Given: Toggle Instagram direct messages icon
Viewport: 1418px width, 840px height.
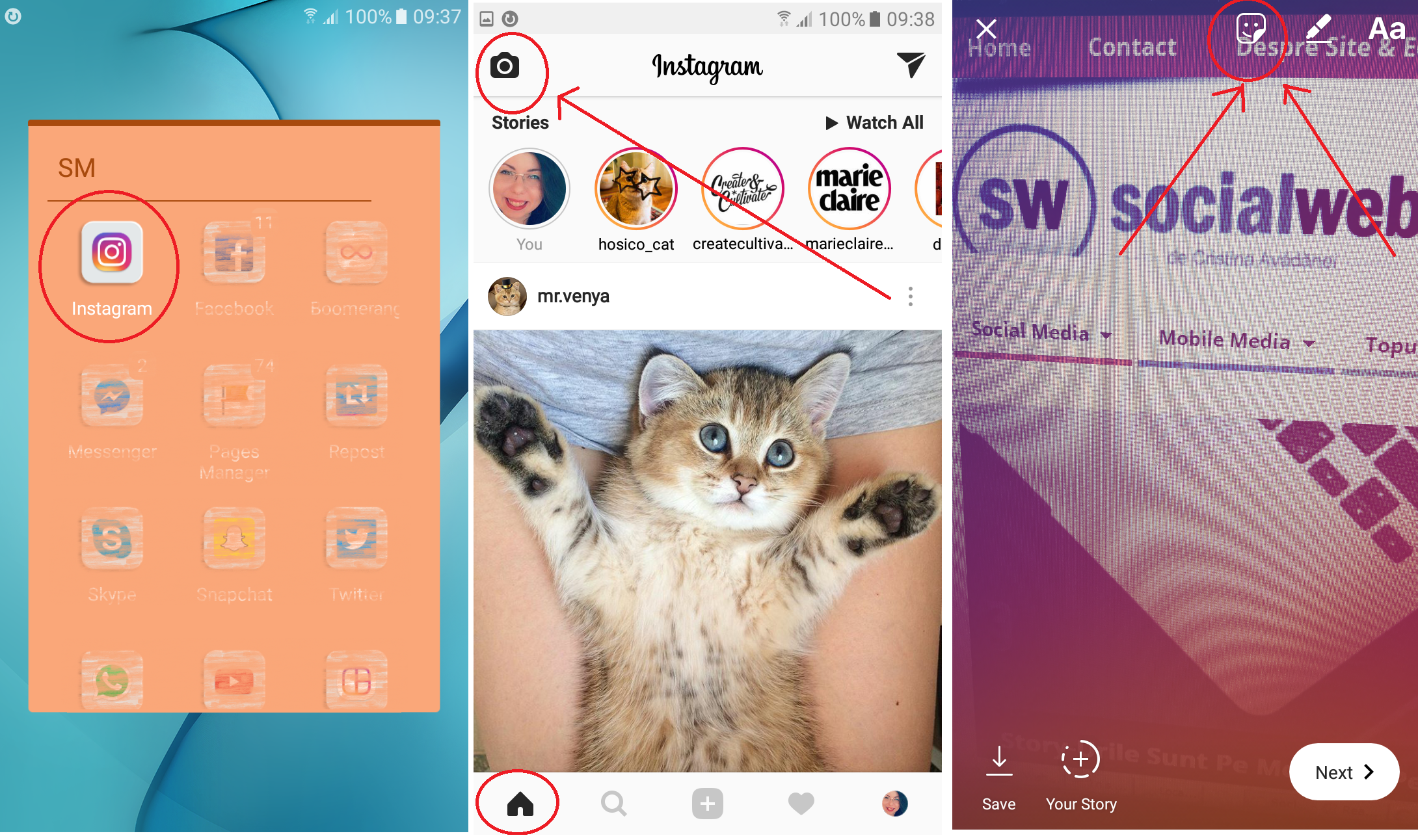Looking at the screenshot, I should 911,66.
